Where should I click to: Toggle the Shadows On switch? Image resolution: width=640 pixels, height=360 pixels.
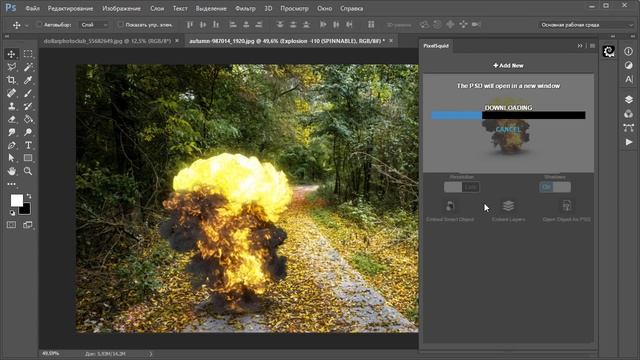(555, 187)
